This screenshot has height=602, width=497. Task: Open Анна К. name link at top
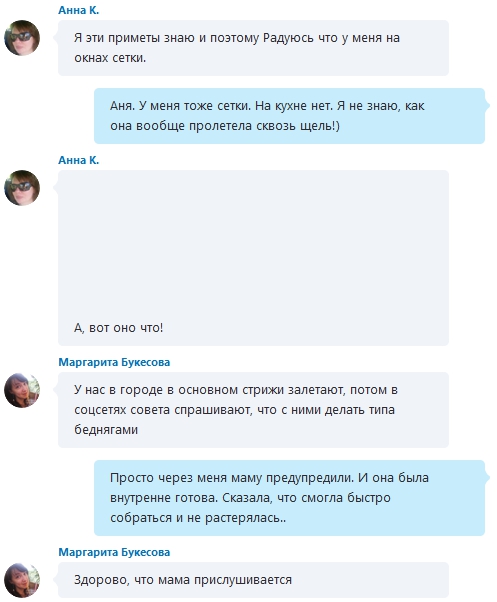[79, 10]
